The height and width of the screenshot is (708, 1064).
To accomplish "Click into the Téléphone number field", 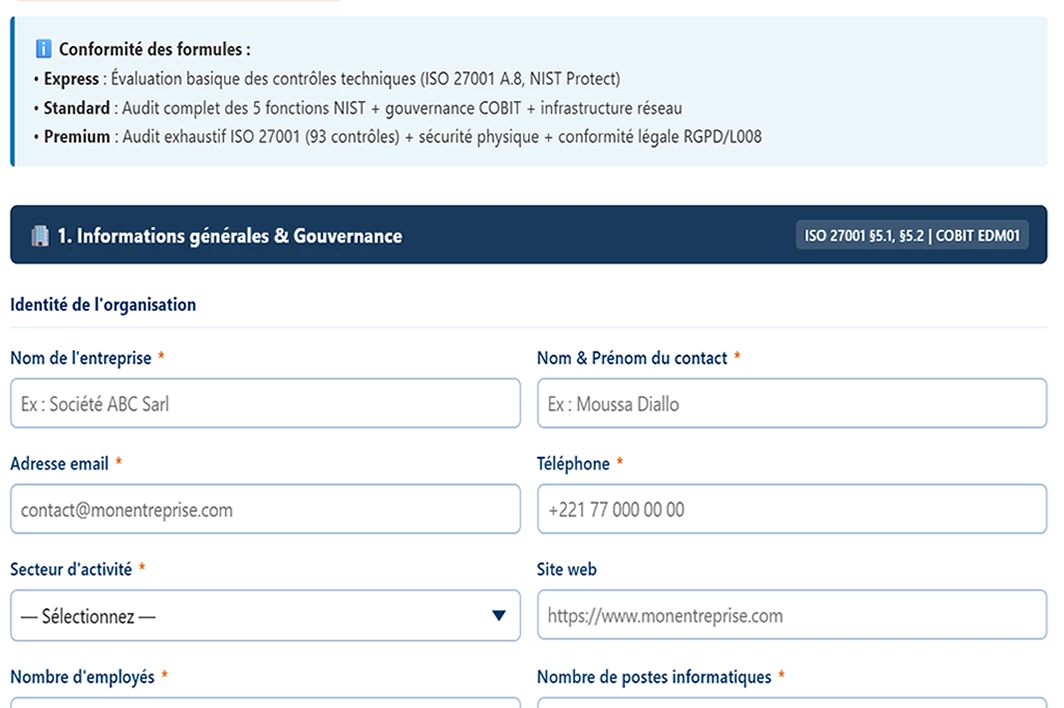I will coord(792,509).
